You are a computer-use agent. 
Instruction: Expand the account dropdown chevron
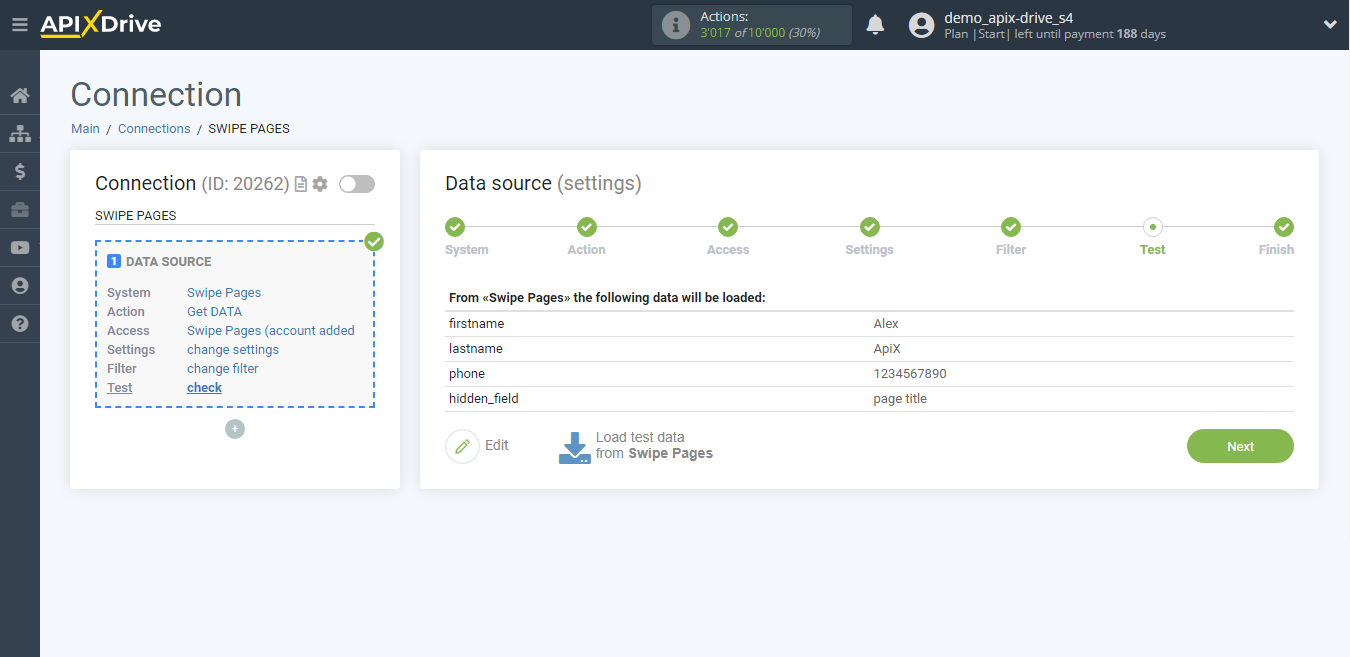tap(1330, 25)
